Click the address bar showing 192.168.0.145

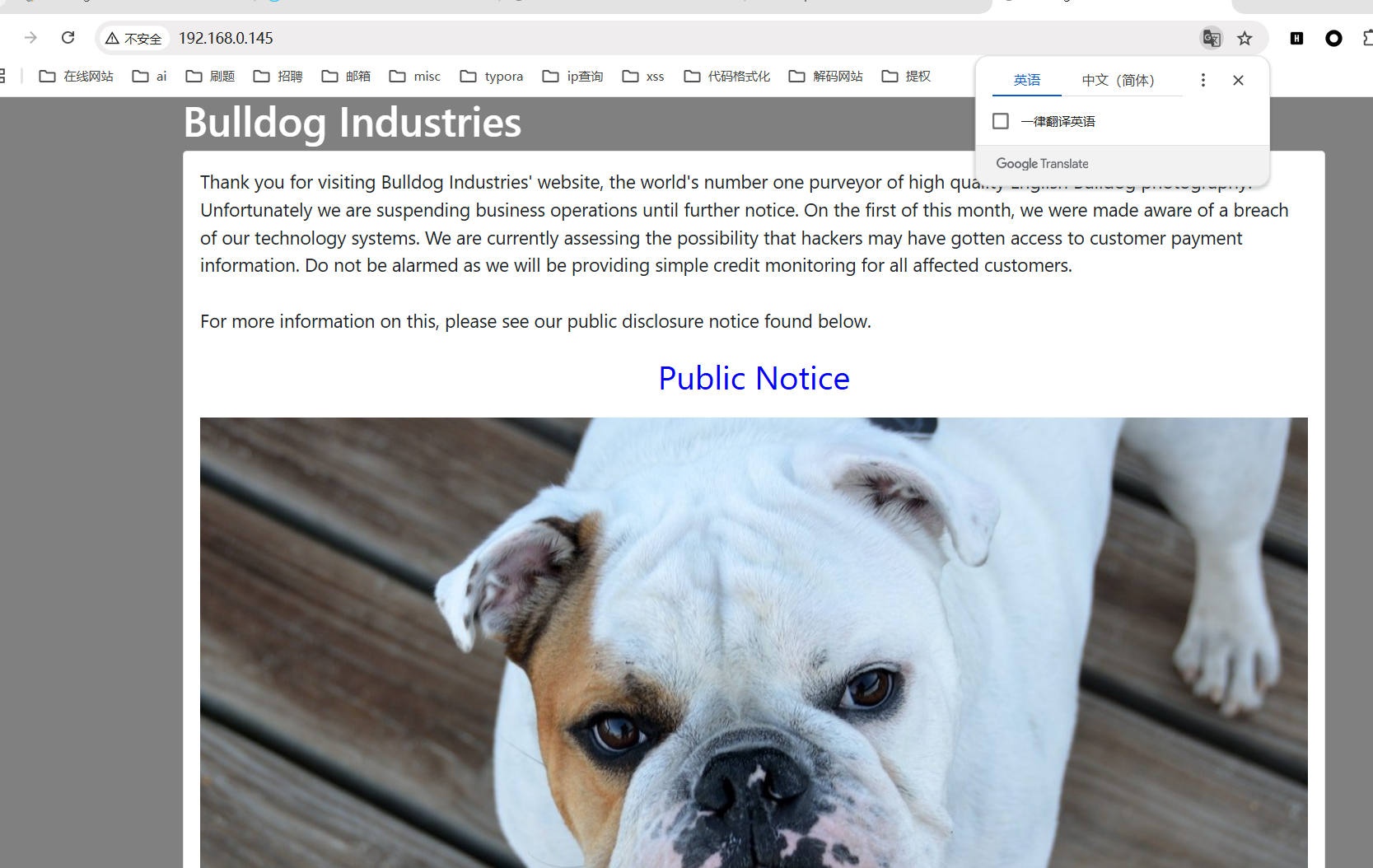click(x=684, y=38)
